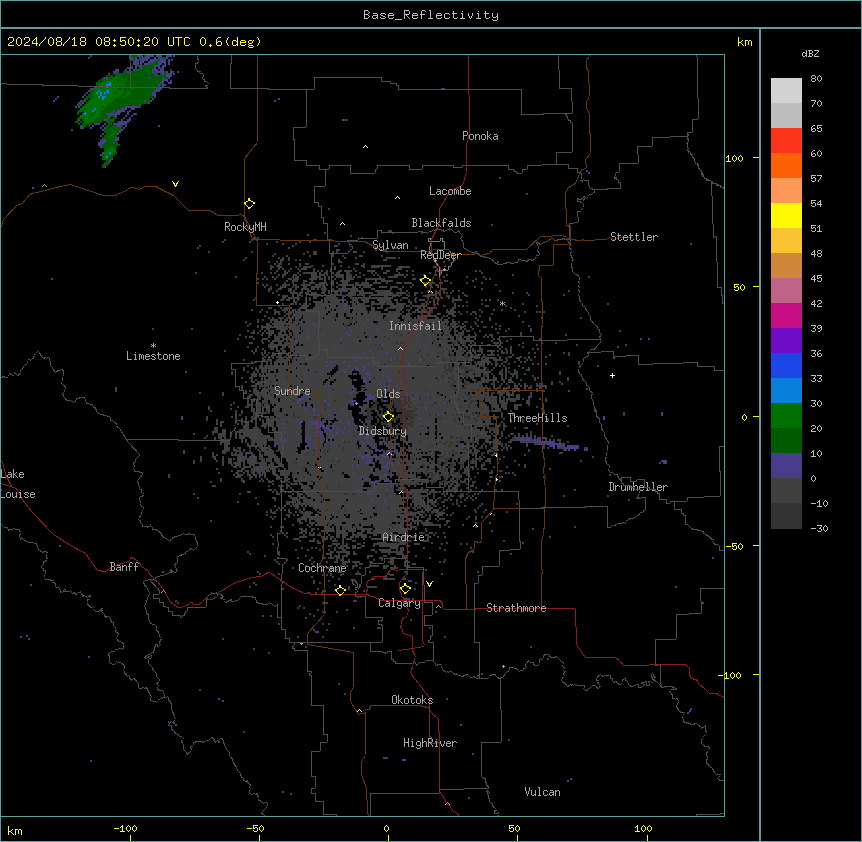
Task: Click the asterisk marker above Limestone label
Action: click(x=153, y=346)
